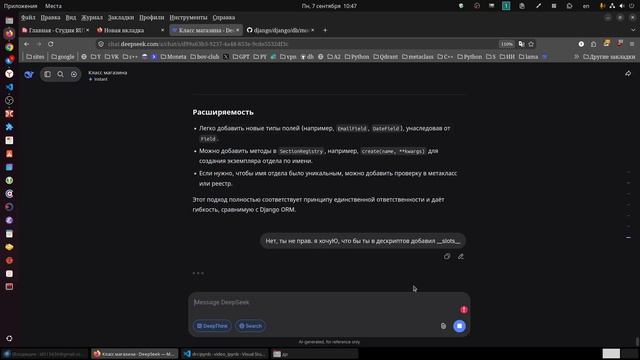
Task: Toggle the DeepSeek sidebar panel
Action: click(47, 74)
